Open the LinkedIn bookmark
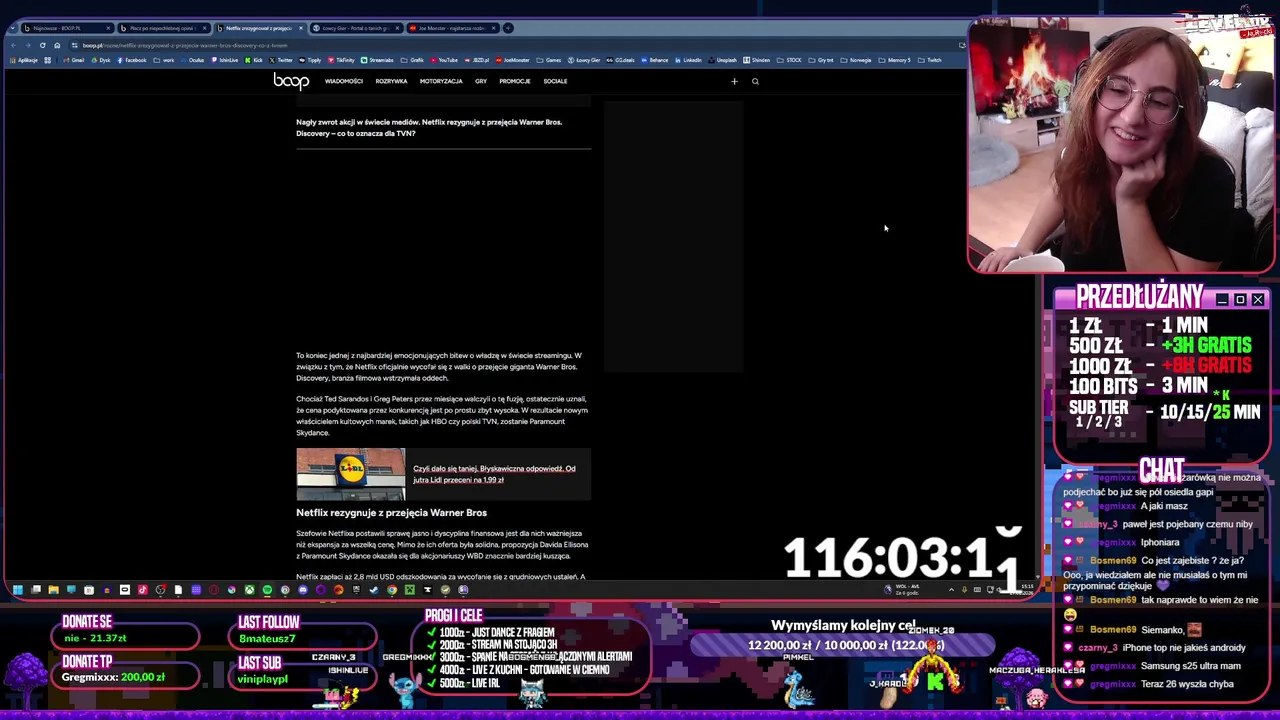 pos(687,60)
